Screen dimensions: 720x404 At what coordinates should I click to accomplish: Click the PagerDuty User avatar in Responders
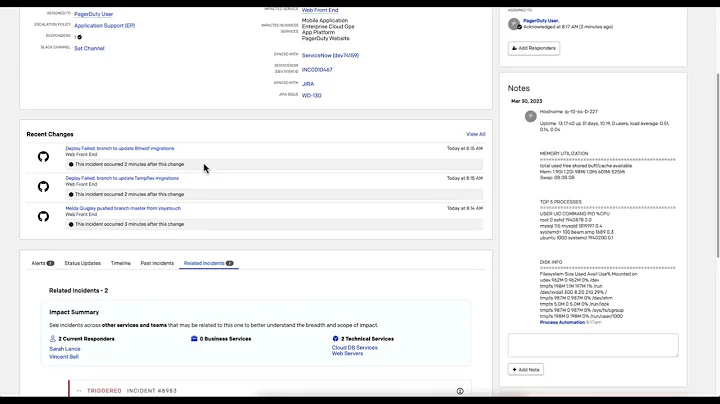[x=514, y=24]
